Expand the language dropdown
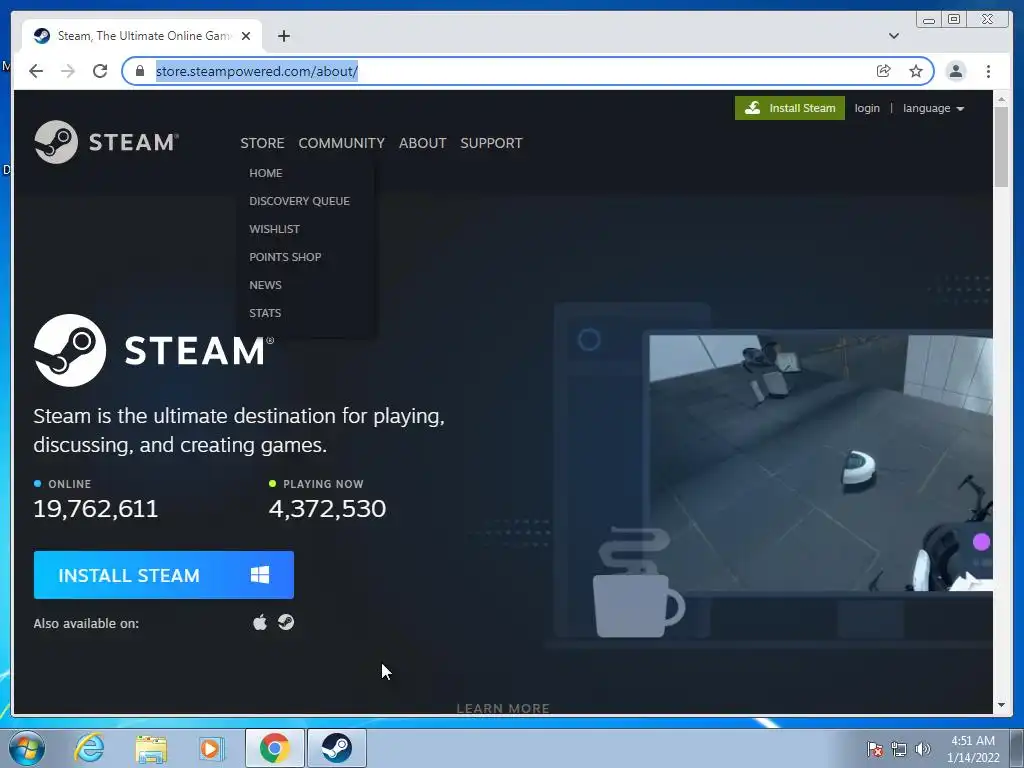 click(x=933, y=108)
